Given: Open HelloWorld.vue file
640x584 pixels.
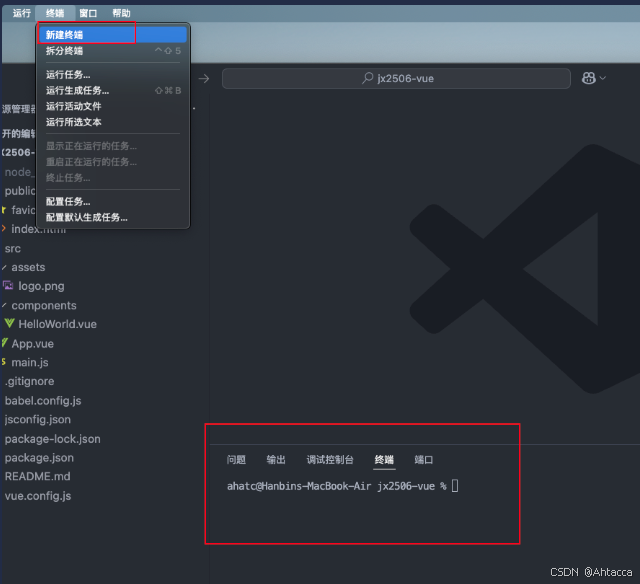Looking at the screenshot, I should click(x=58, y=324).
